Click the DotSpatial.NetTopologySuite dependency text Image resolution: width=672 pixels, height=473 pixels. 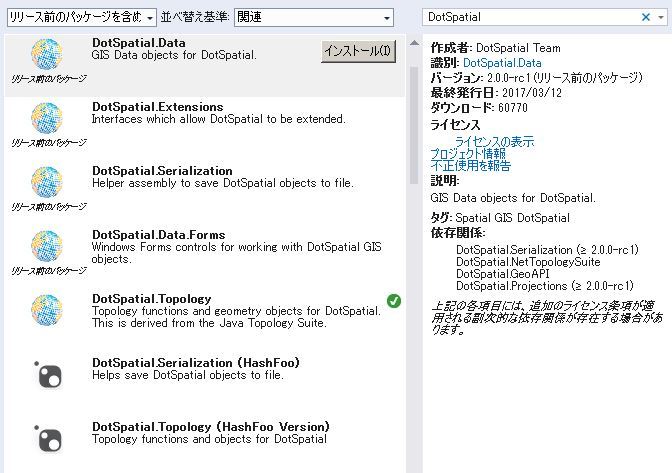pos(528,262)
